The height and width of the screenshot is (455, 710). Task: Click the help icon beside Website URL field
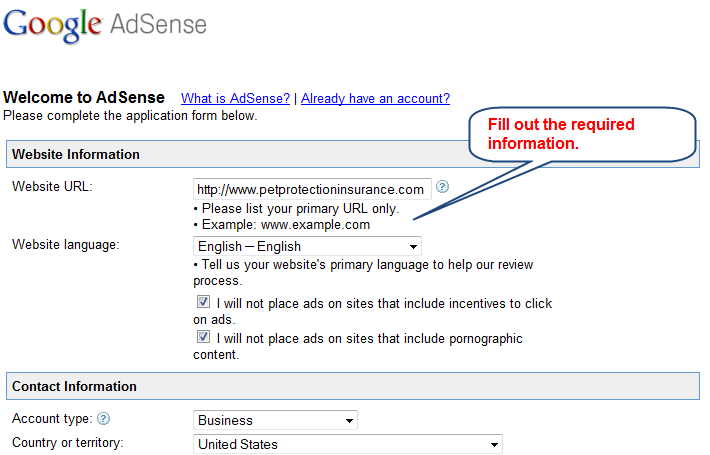click(x=442, y=187)
